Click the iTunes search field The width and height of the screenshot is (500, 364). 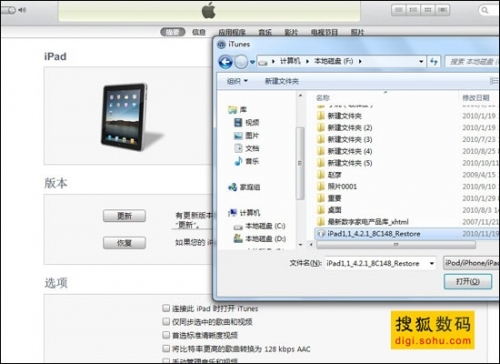point(489,10)
